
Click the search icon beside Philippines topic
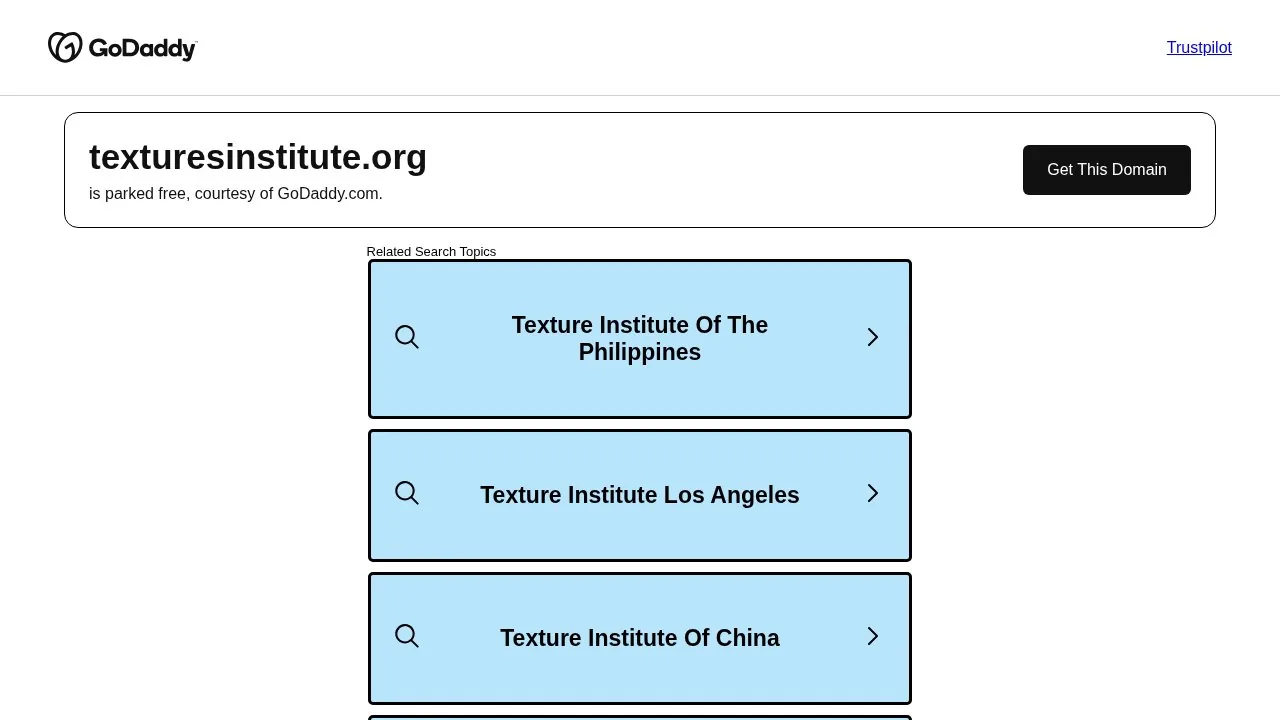407,337
